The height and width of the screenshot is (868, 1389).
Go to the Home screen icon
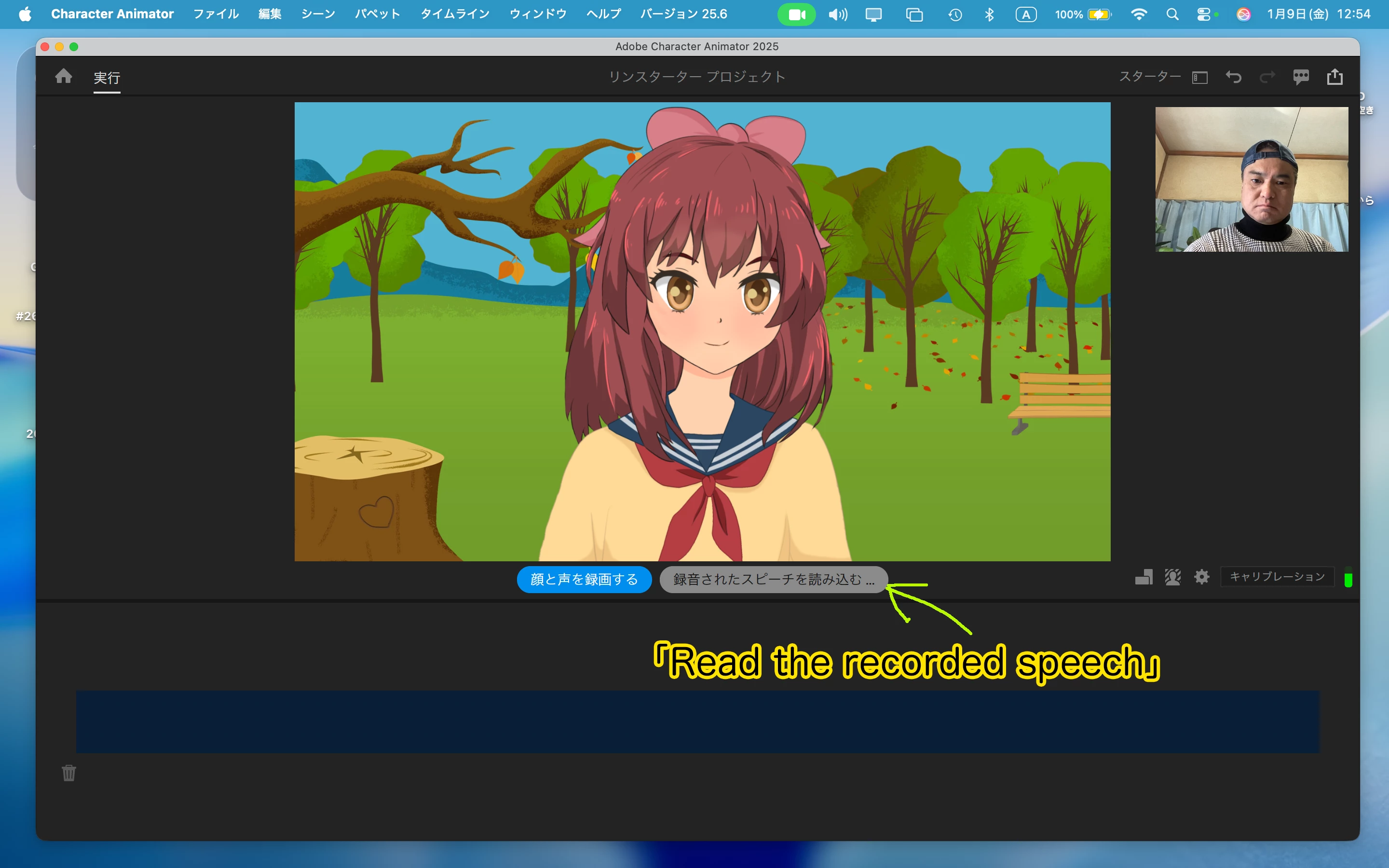coord(64,76)
